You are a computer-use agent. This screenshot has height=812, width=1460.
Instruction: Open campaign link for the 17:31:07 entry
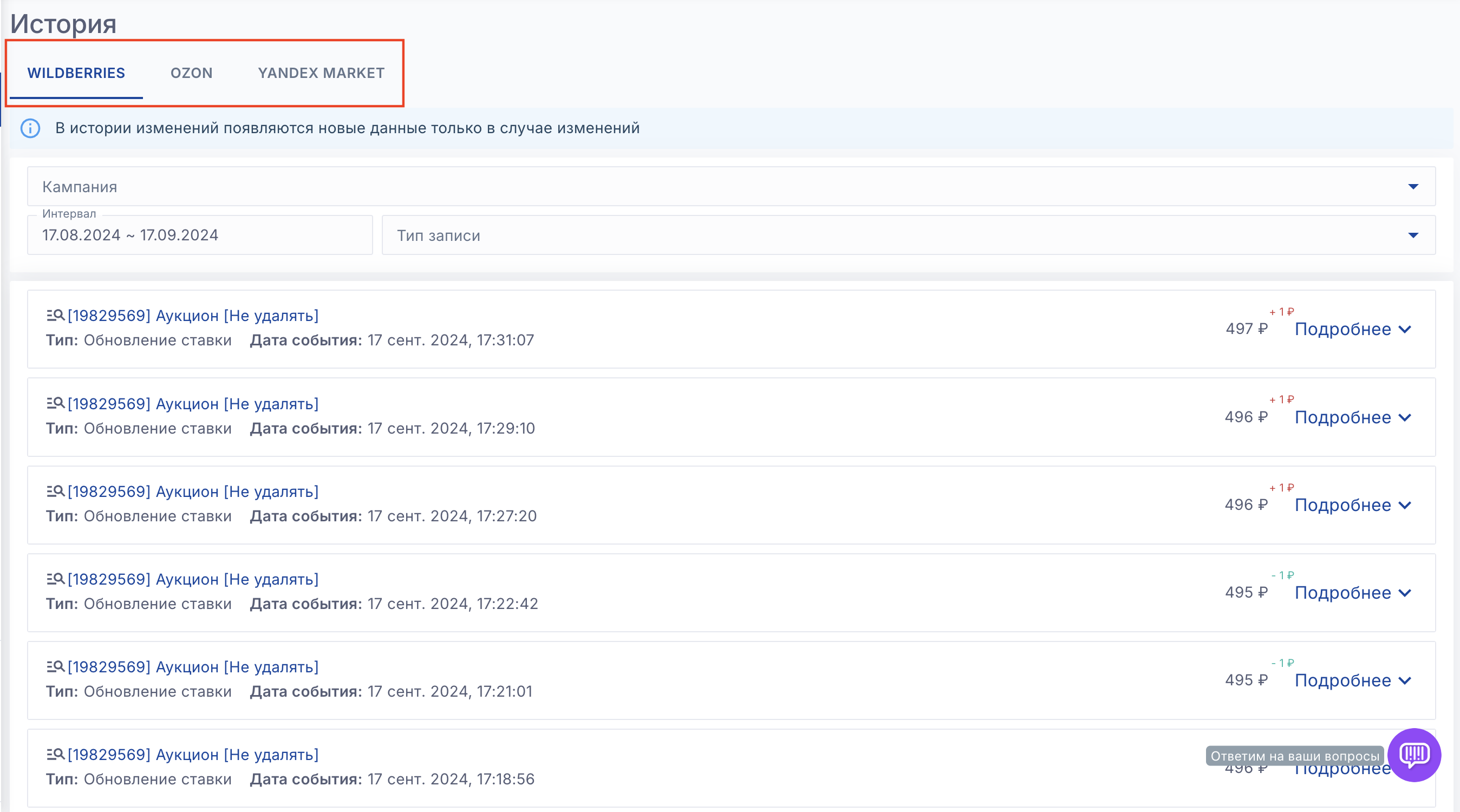tap(193, 316)
